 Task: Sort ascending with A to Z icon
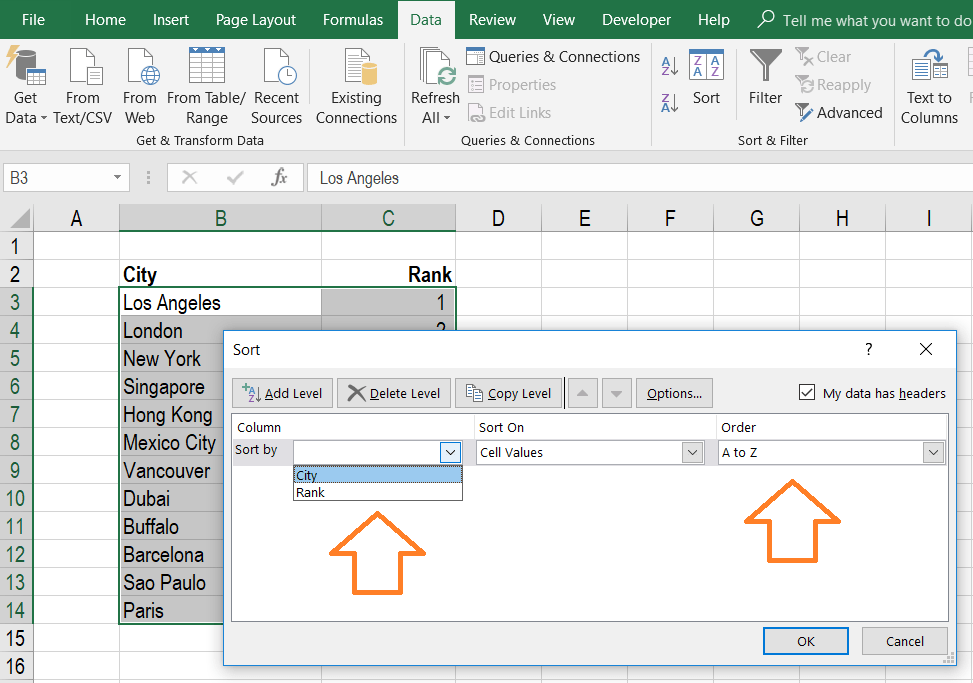pyautogui.click(x=670, y=65)
